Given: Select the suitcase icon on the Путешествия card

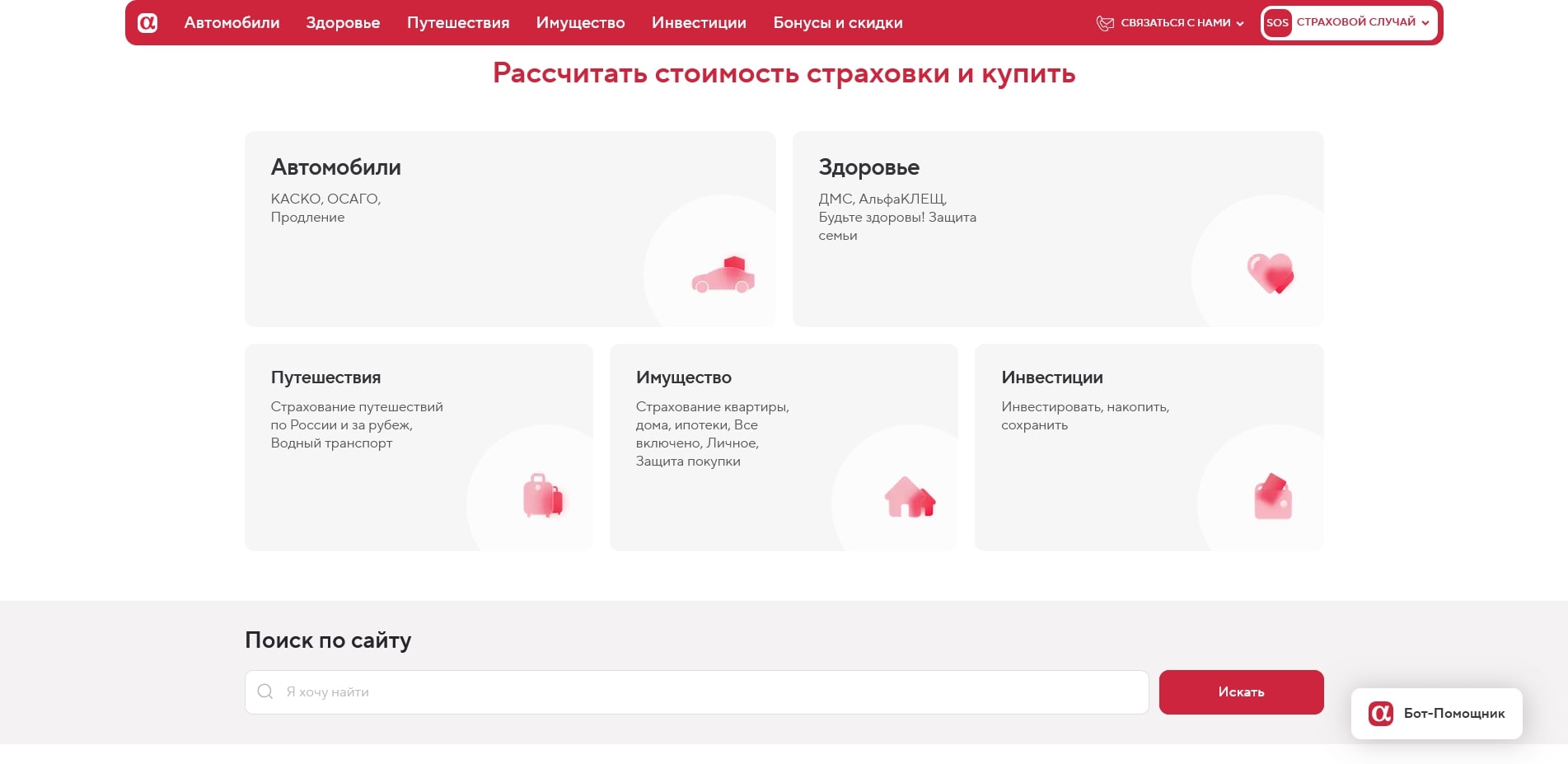Looking at the screenshot, I should click(x=541, y=496).
